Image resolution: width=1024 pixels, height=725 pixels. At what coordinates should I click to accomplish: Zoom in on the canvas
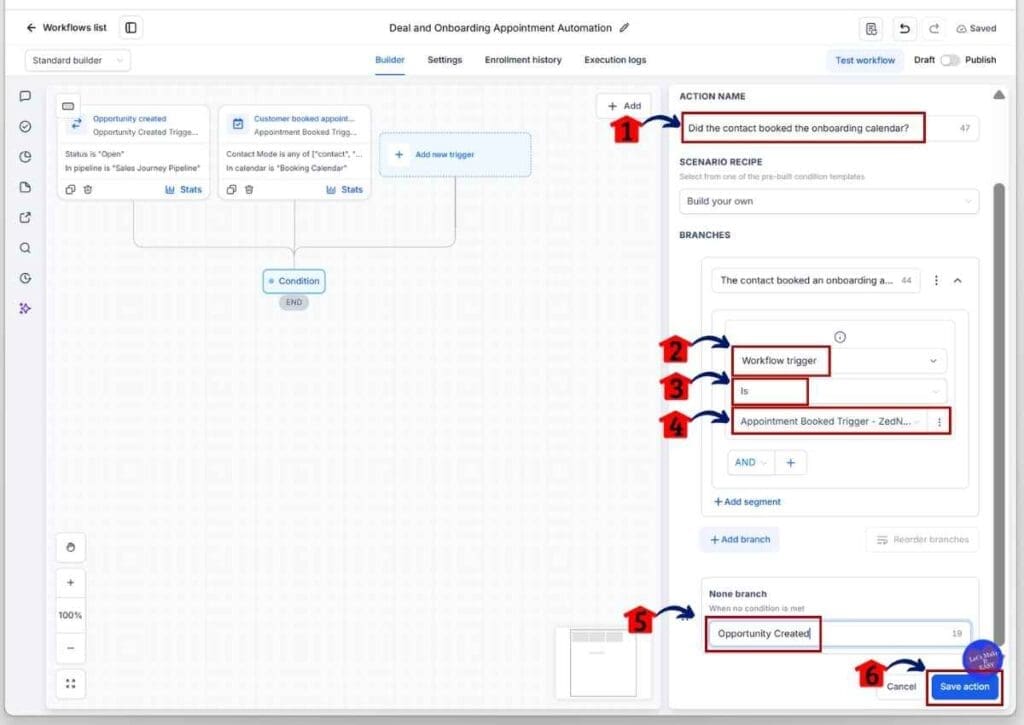[71, 582]
